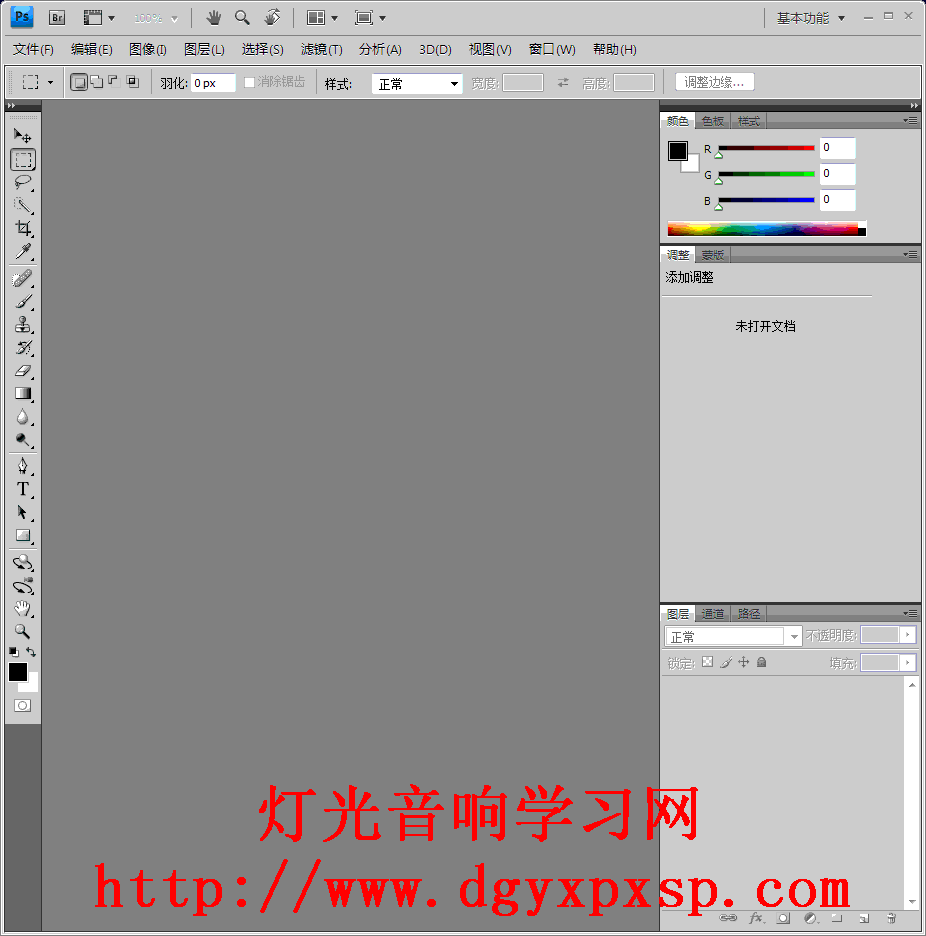Select the Crop tool
Image resolution: width=926 pixels, height=936 pixels.
[23, 229]
